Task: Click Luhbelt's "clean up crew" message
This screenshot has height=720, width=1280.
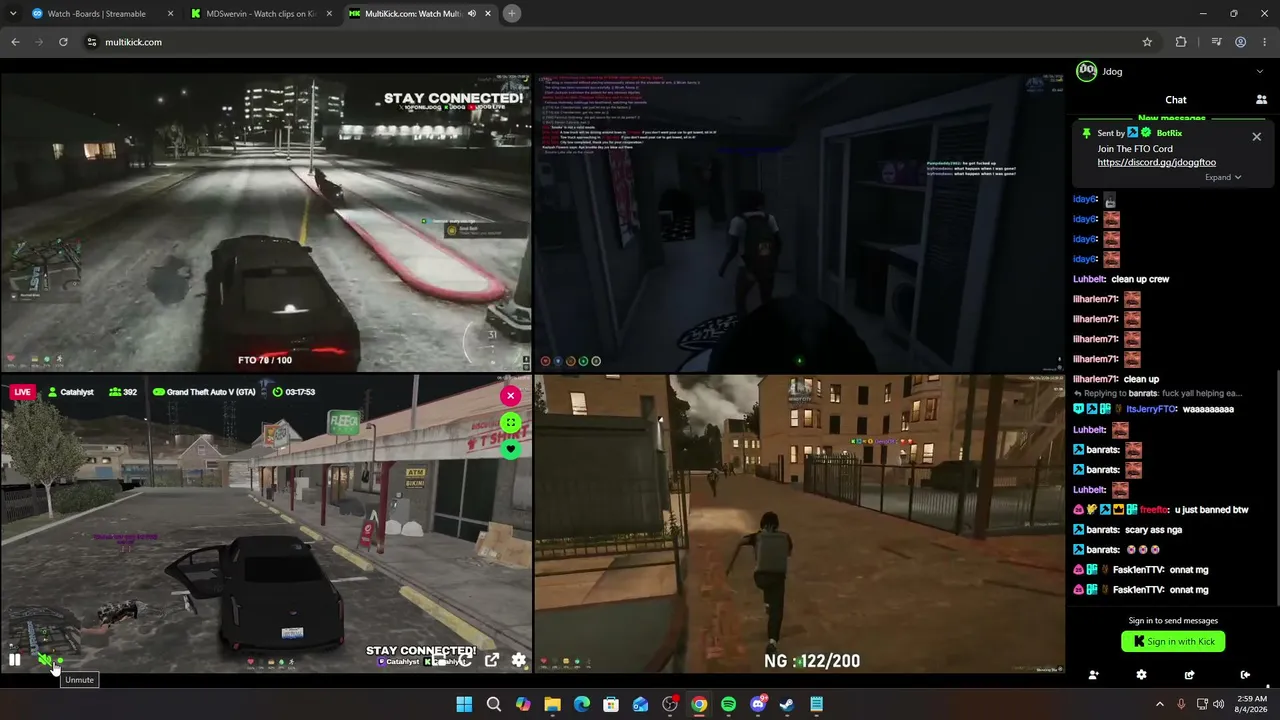Action: 1140,279
